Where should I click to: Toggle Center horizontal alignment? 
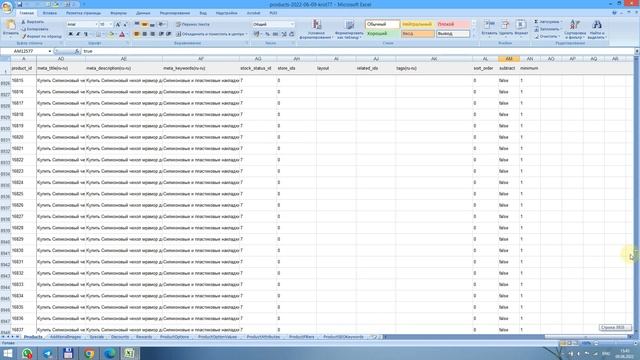click(144, 34)
